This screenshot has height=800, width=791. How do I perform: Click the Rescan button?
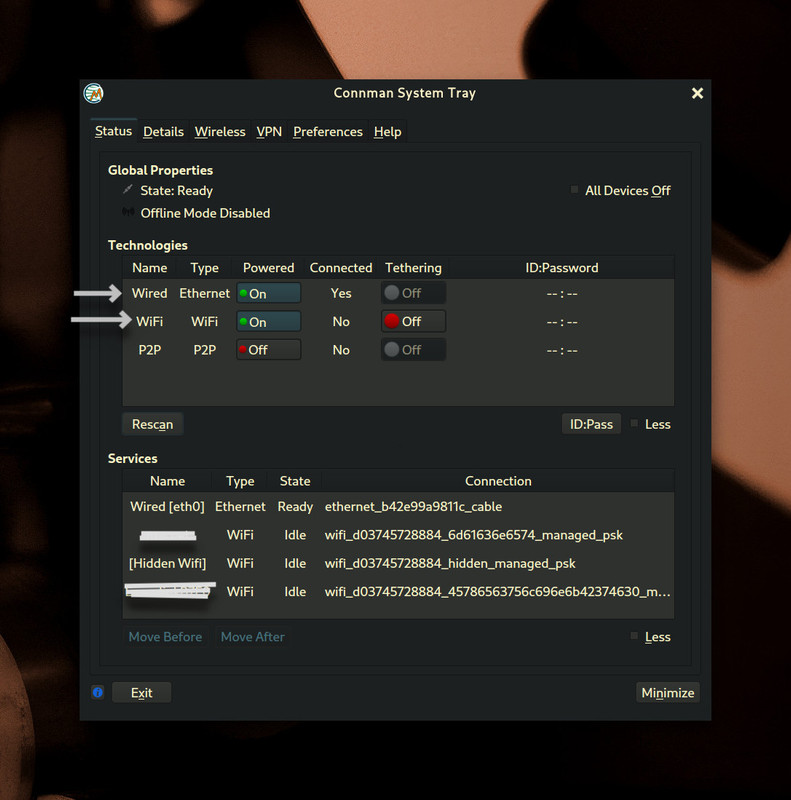click(x=153, y=424)
